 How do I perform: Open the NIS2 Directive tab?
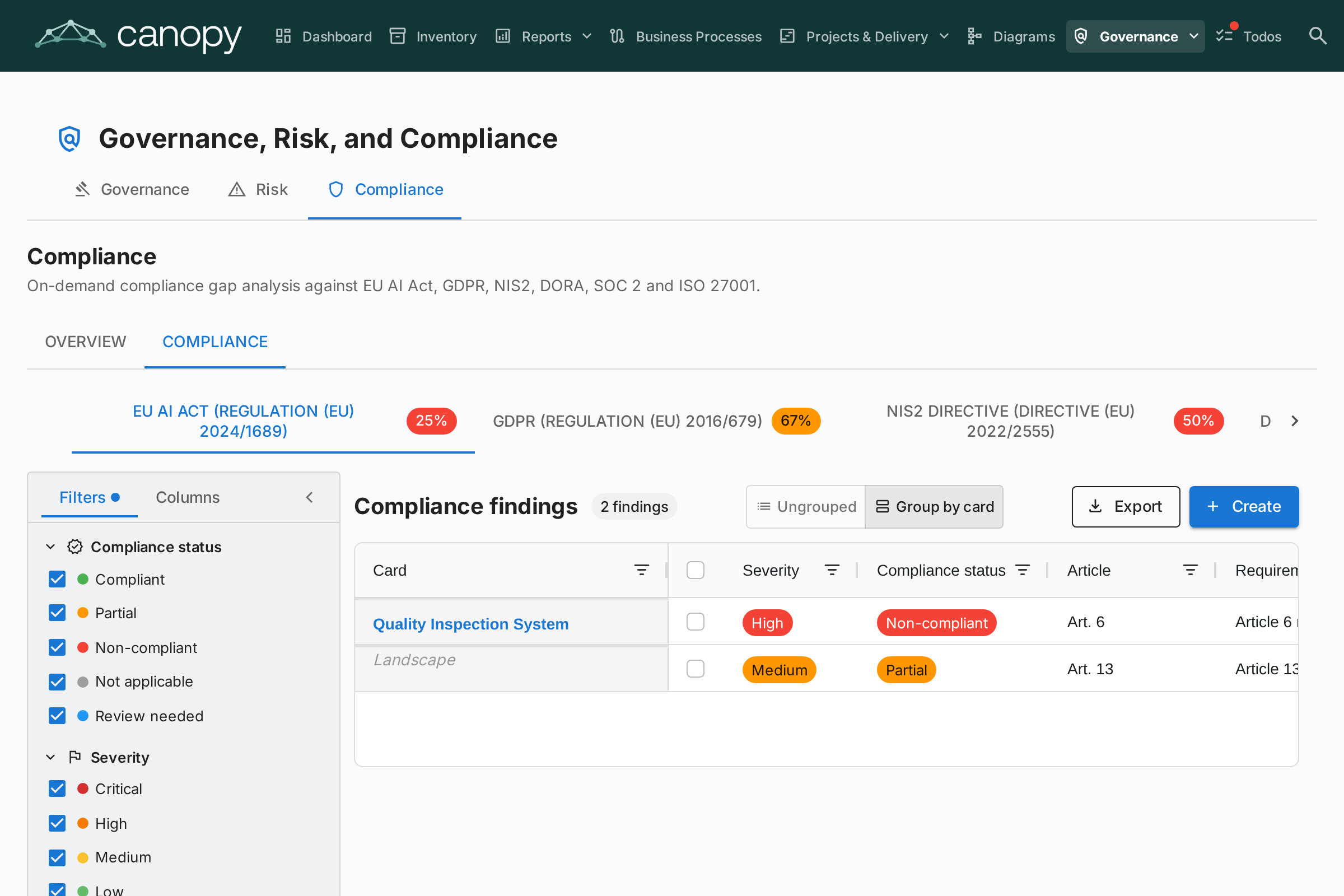click(x=1040, y=421)
